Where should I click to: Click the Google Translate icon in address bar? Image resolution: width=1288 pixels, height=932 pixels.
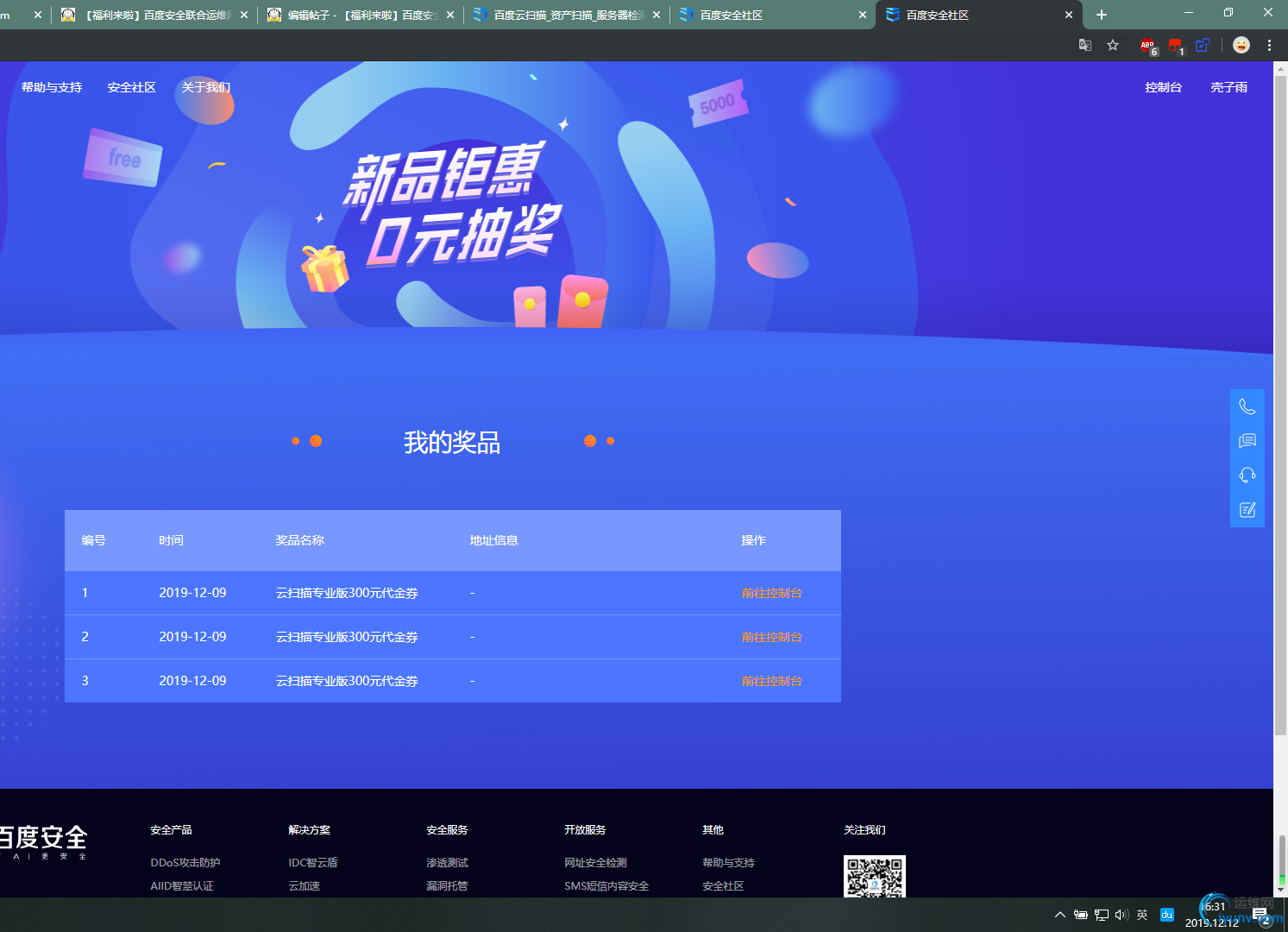pyautogui.click(x=1085, y=45)
